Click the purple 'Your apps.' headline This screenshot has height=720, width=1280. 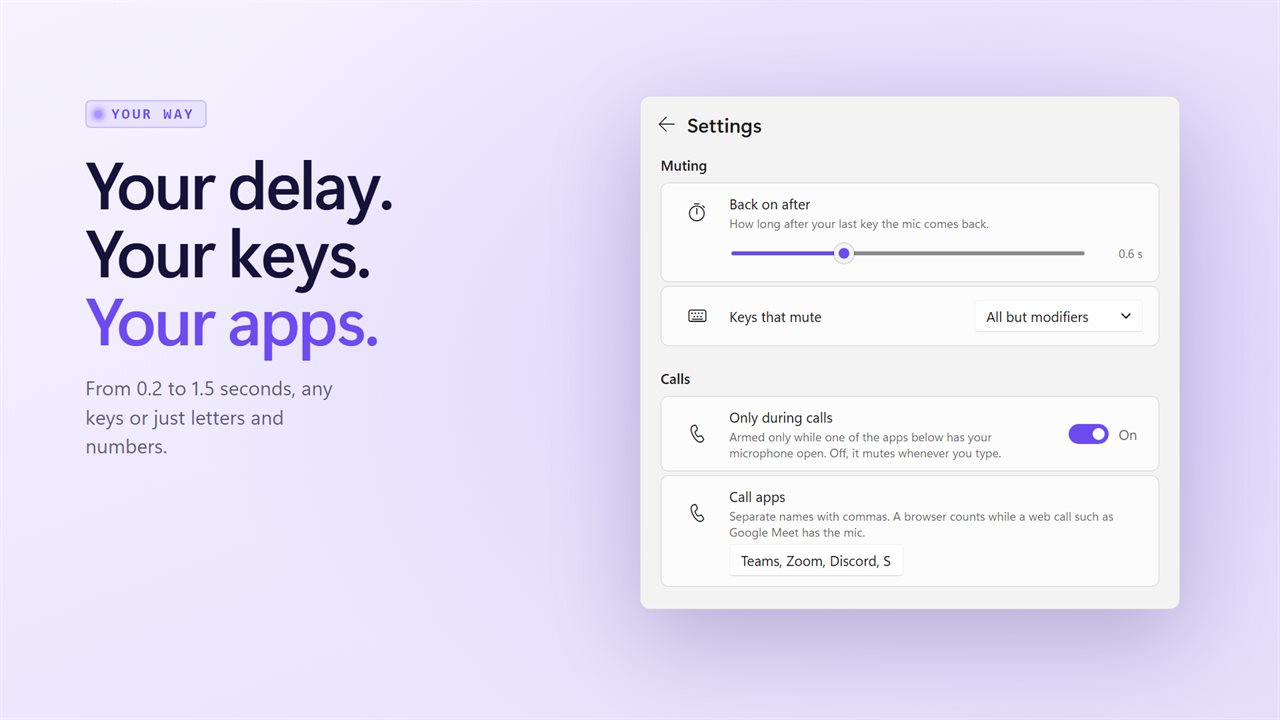click(232, 323)
